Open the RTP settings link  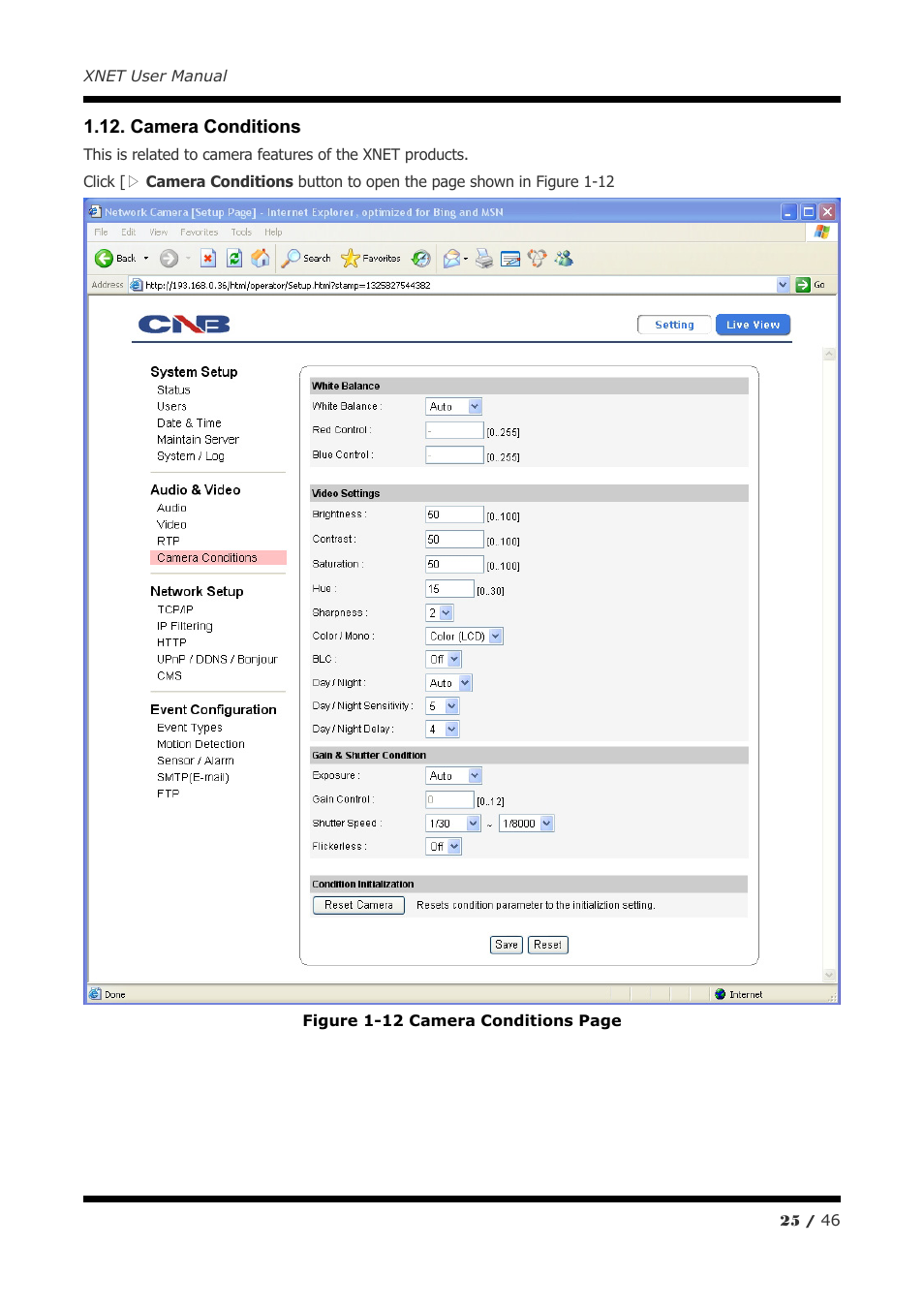pos(169,541)
